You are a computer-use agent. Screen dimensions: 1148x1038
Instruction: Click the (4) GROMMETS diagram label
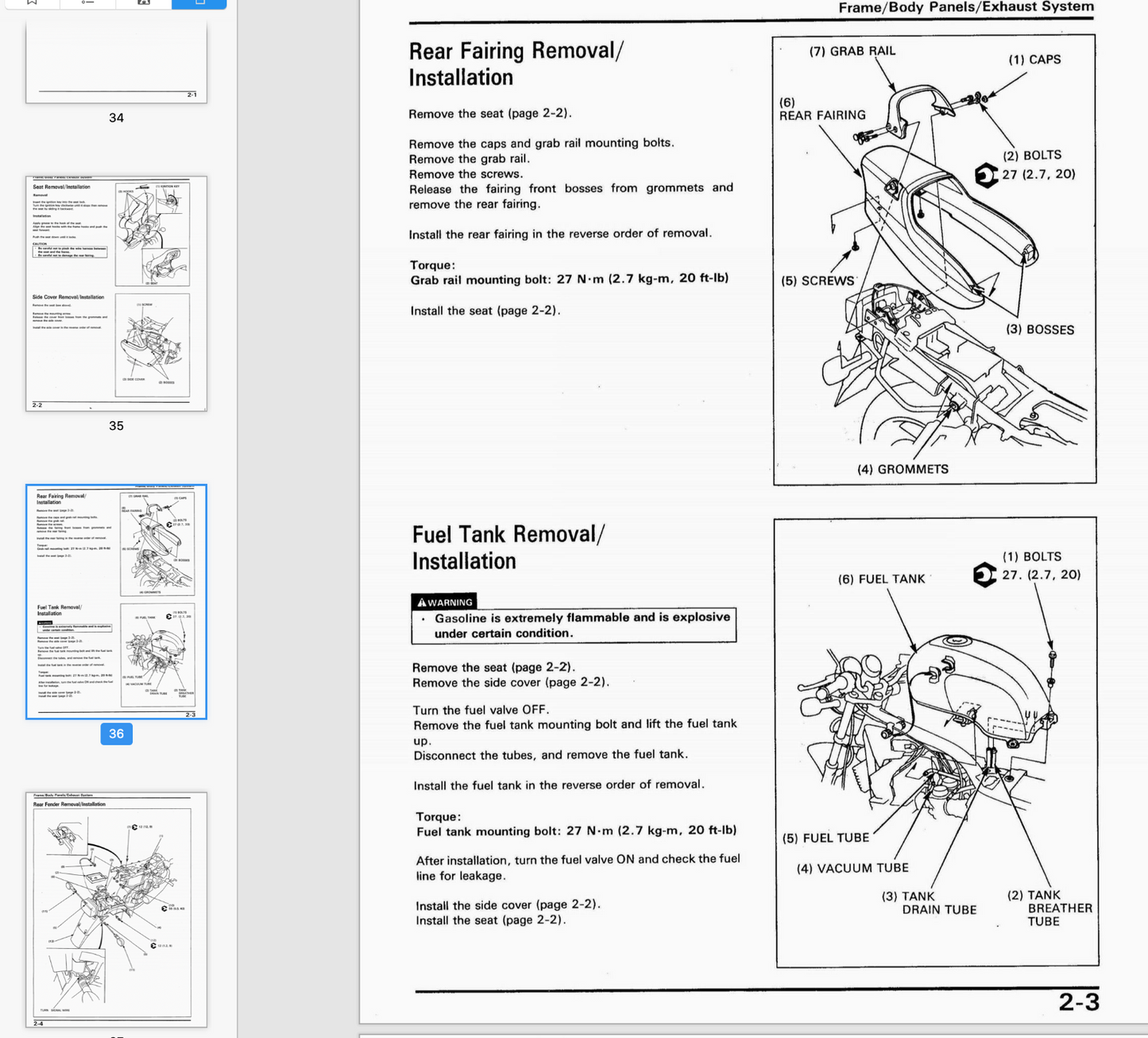coord(903,470)
